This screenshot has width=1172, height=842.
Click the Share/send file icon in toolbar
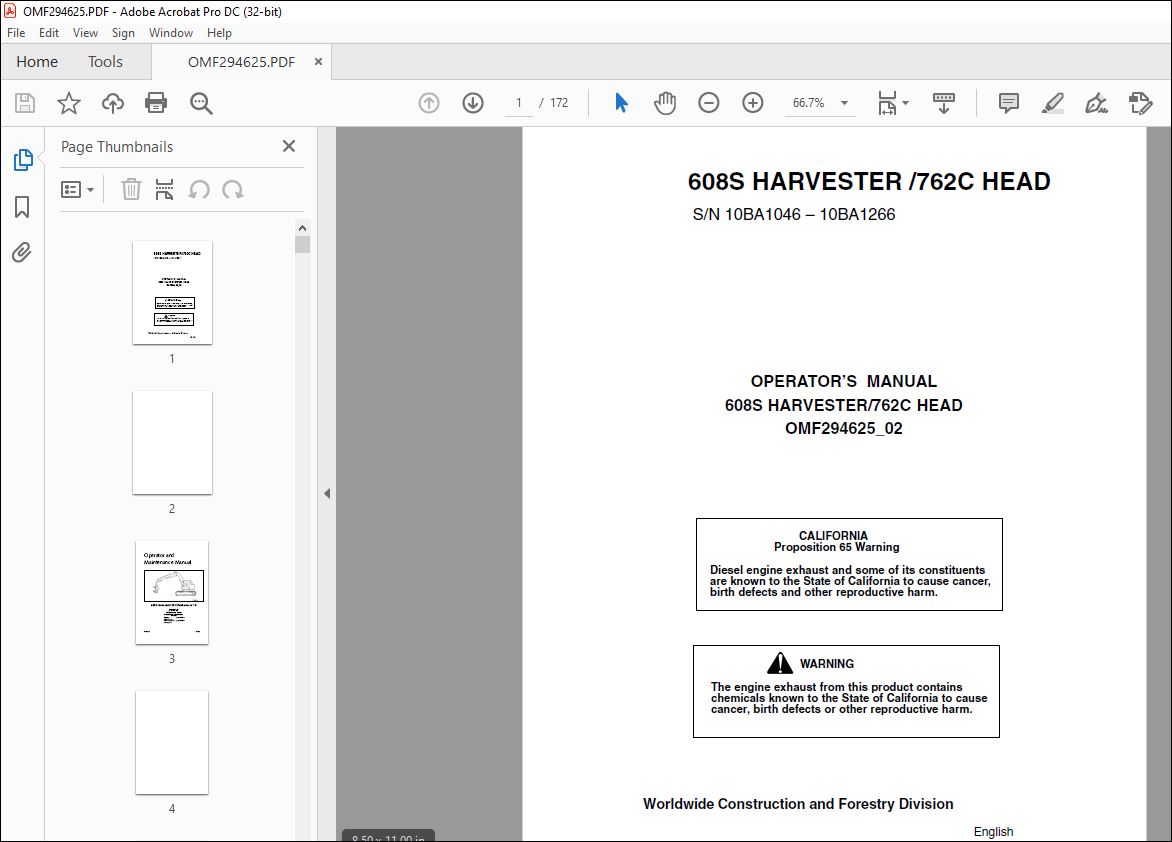[1141, 102]
